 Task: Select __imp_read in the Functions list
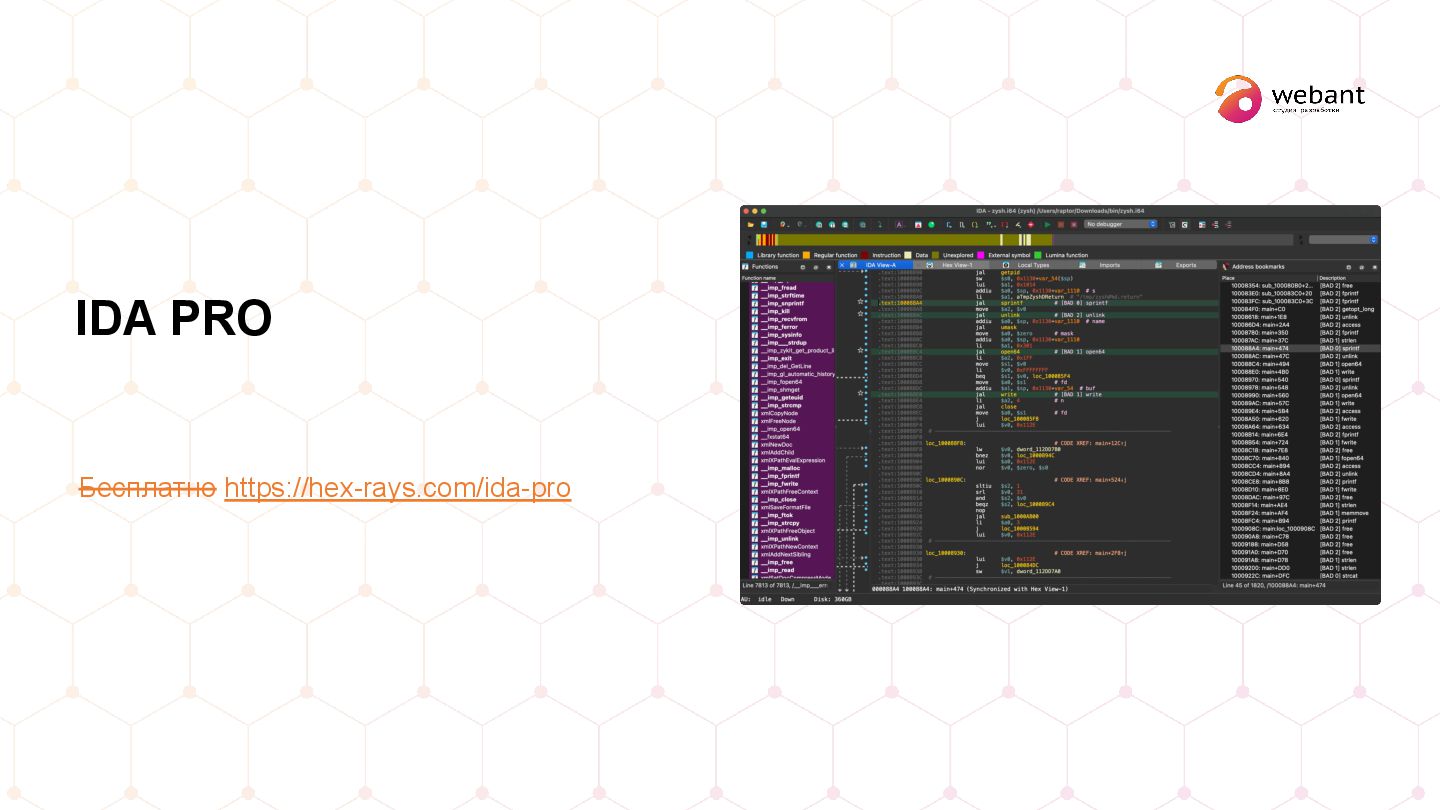(x=792, y=570)
